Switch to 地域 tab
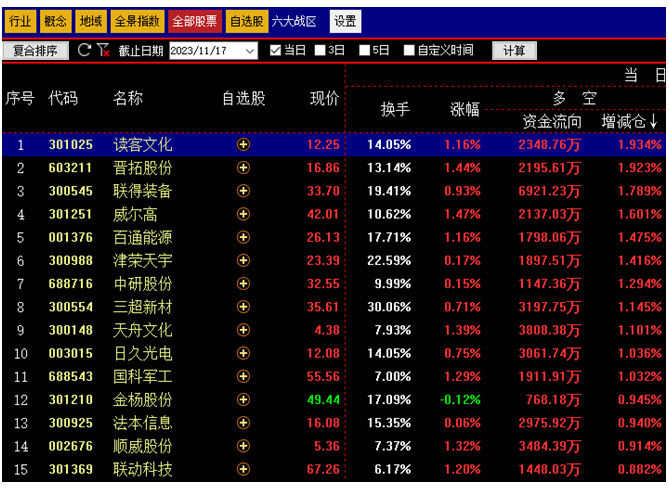 point(91,21)
